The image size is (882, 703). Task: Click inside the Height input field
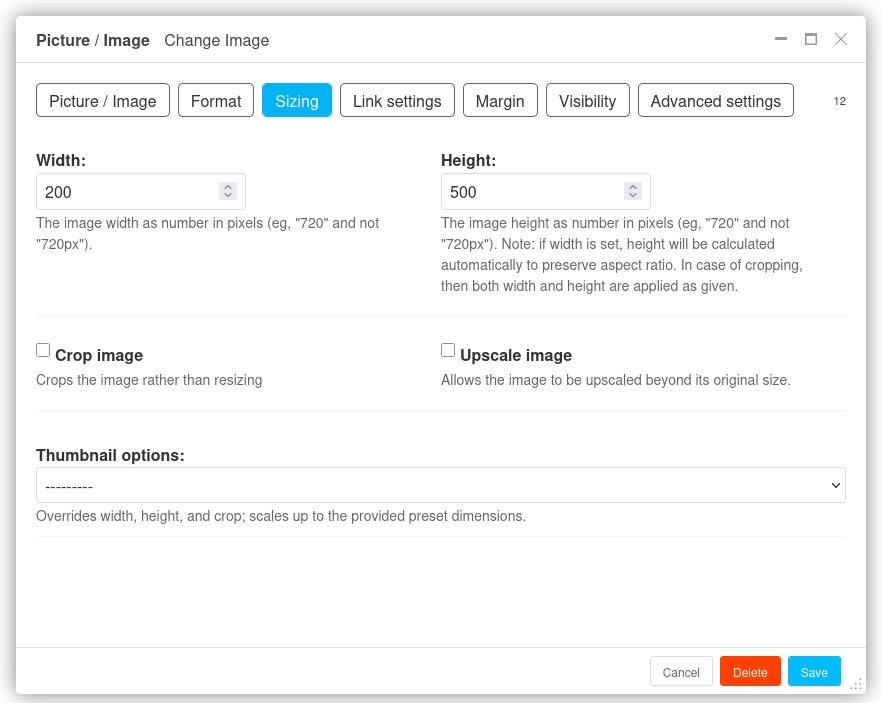[x=530, y=191]
